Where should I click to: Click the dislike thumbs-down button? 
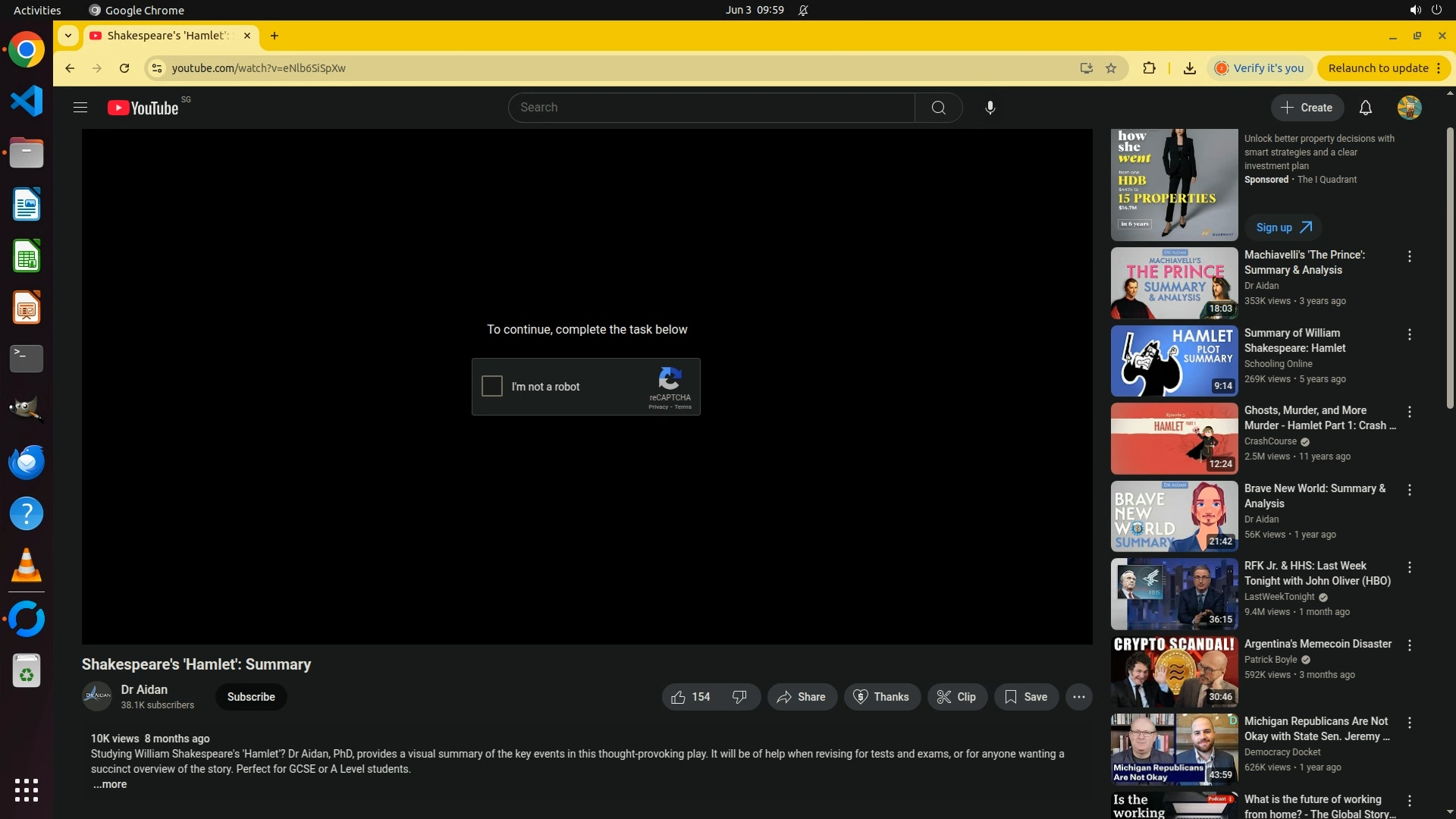740,697
